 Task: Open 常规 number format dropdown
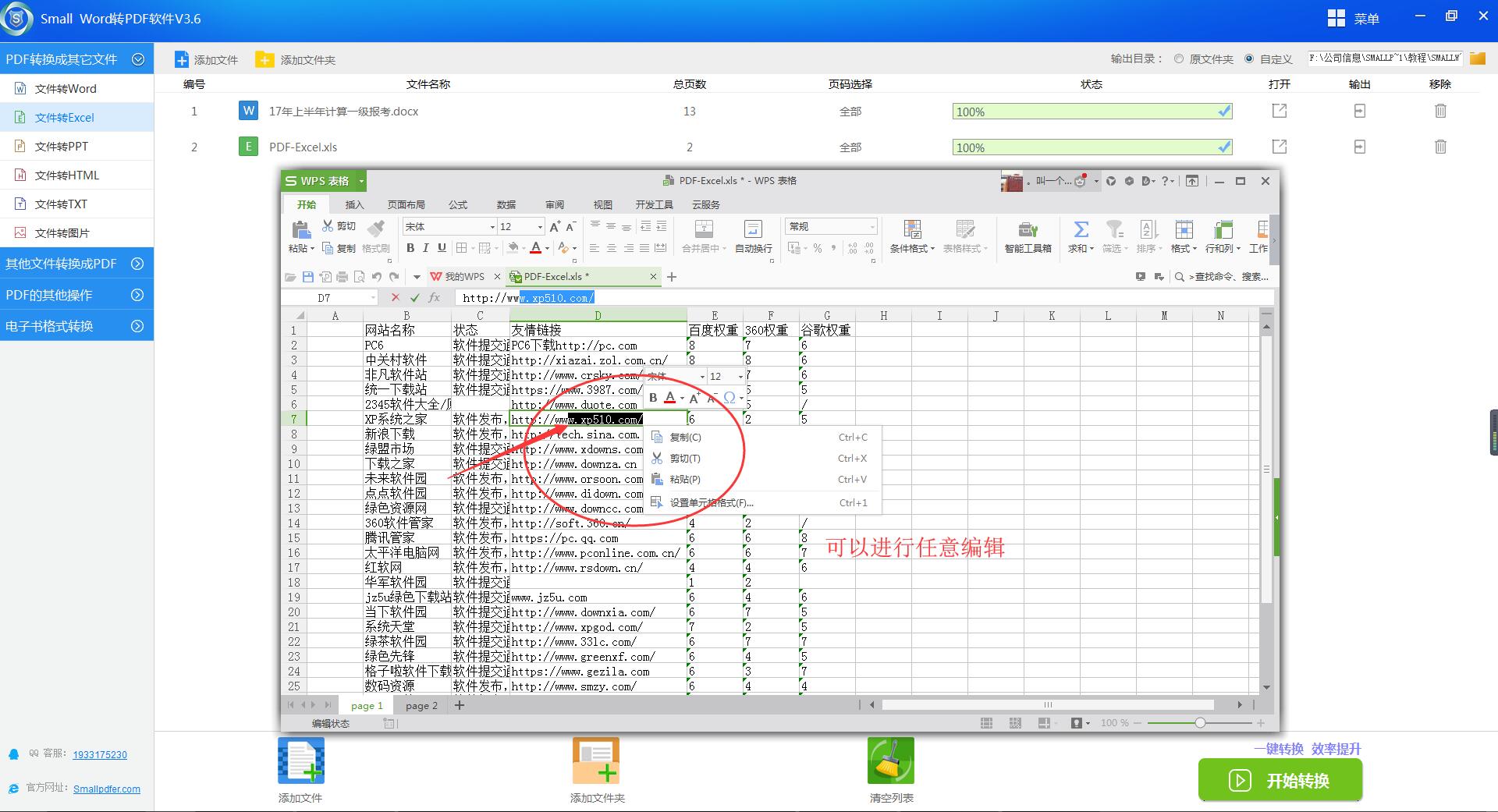pyautogui.click(x=871, y=227)
